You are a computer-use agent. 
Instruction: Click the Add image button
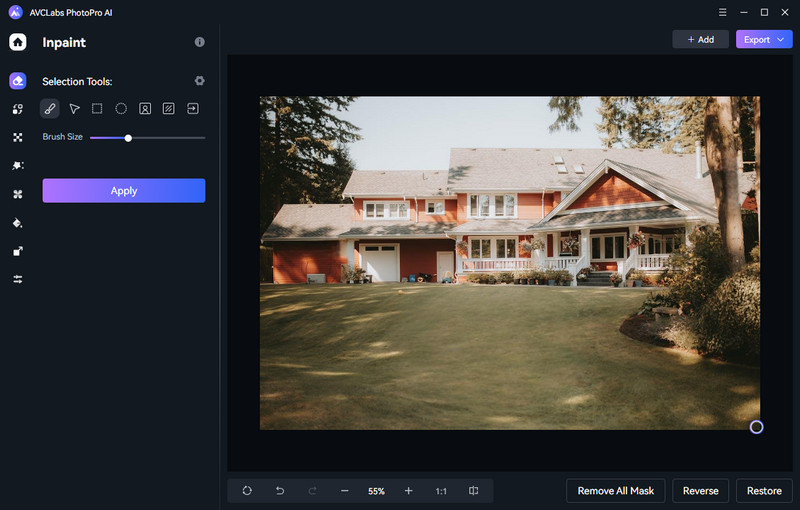pos(701,39)
